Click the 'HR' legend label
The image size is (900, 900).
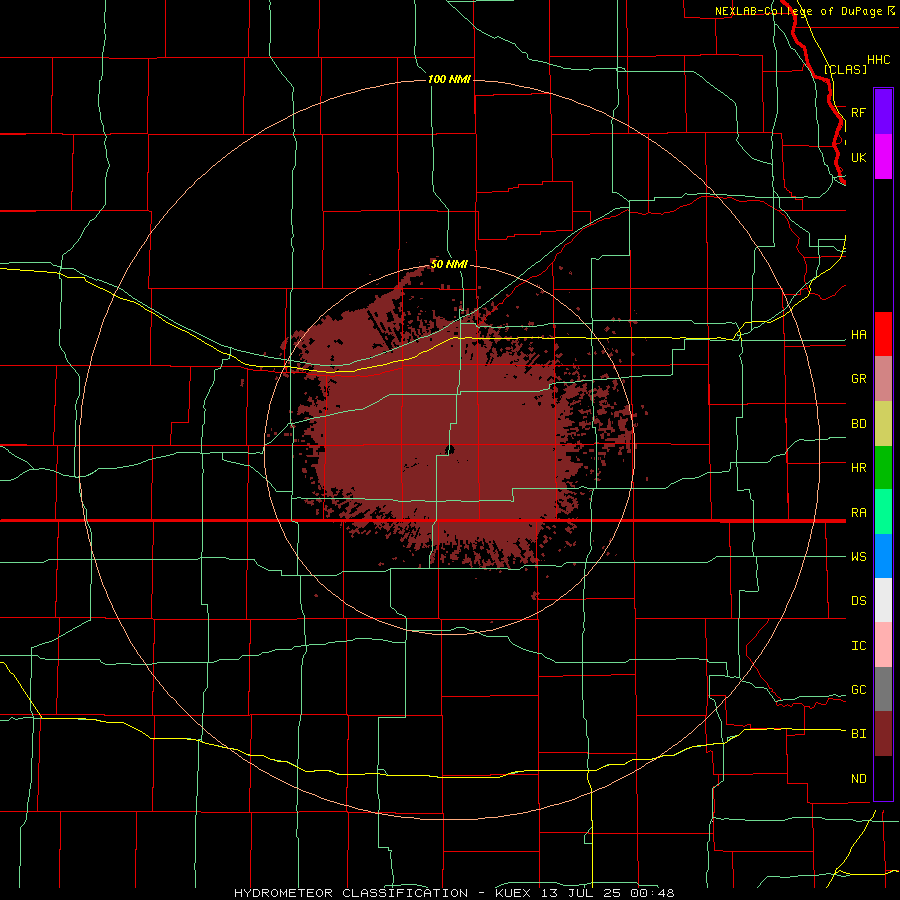(x=859, y=468)
